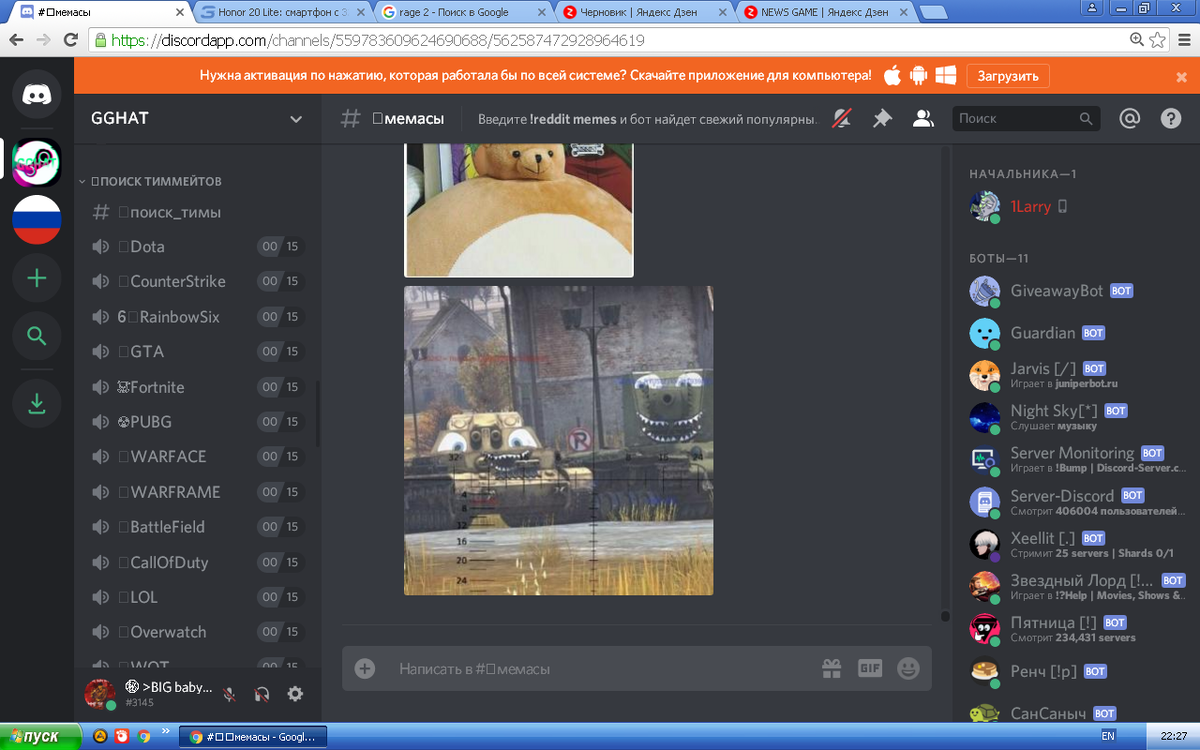Open Xeellit bot member profile
Screen dimensions: 1200x750
pyautogui.click(x=1075, y=543)
